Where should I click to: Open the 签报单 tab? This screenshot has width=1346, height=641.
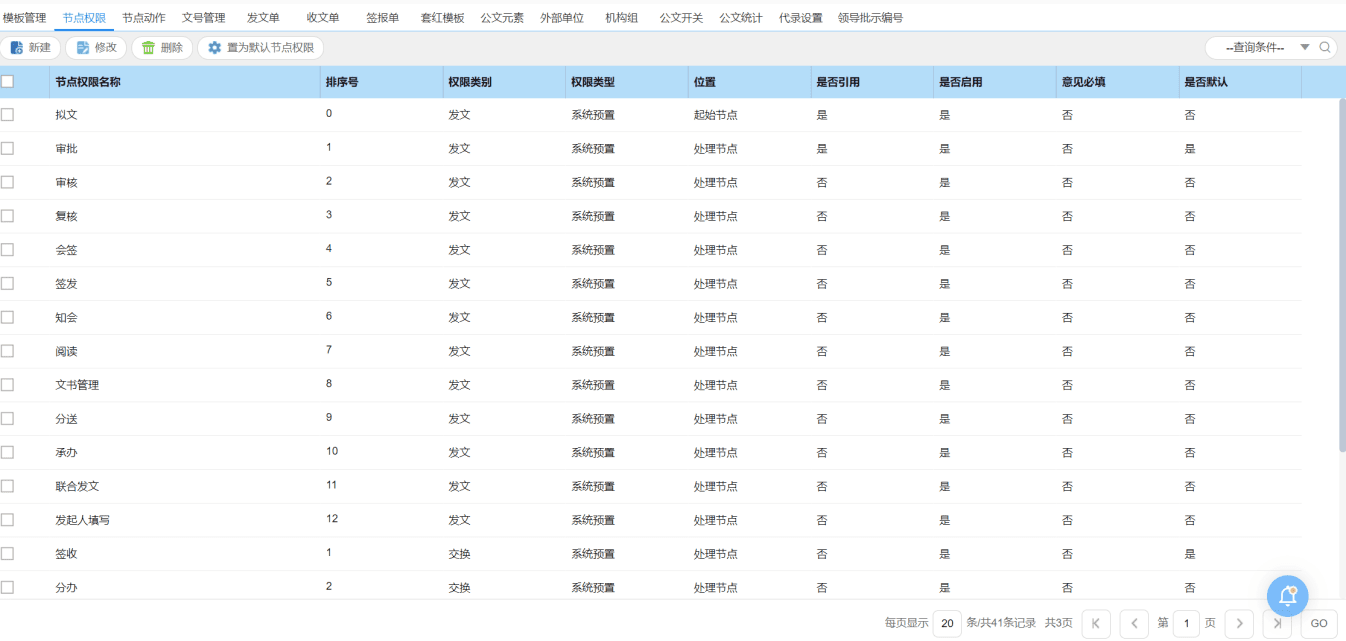click(383, 18)
